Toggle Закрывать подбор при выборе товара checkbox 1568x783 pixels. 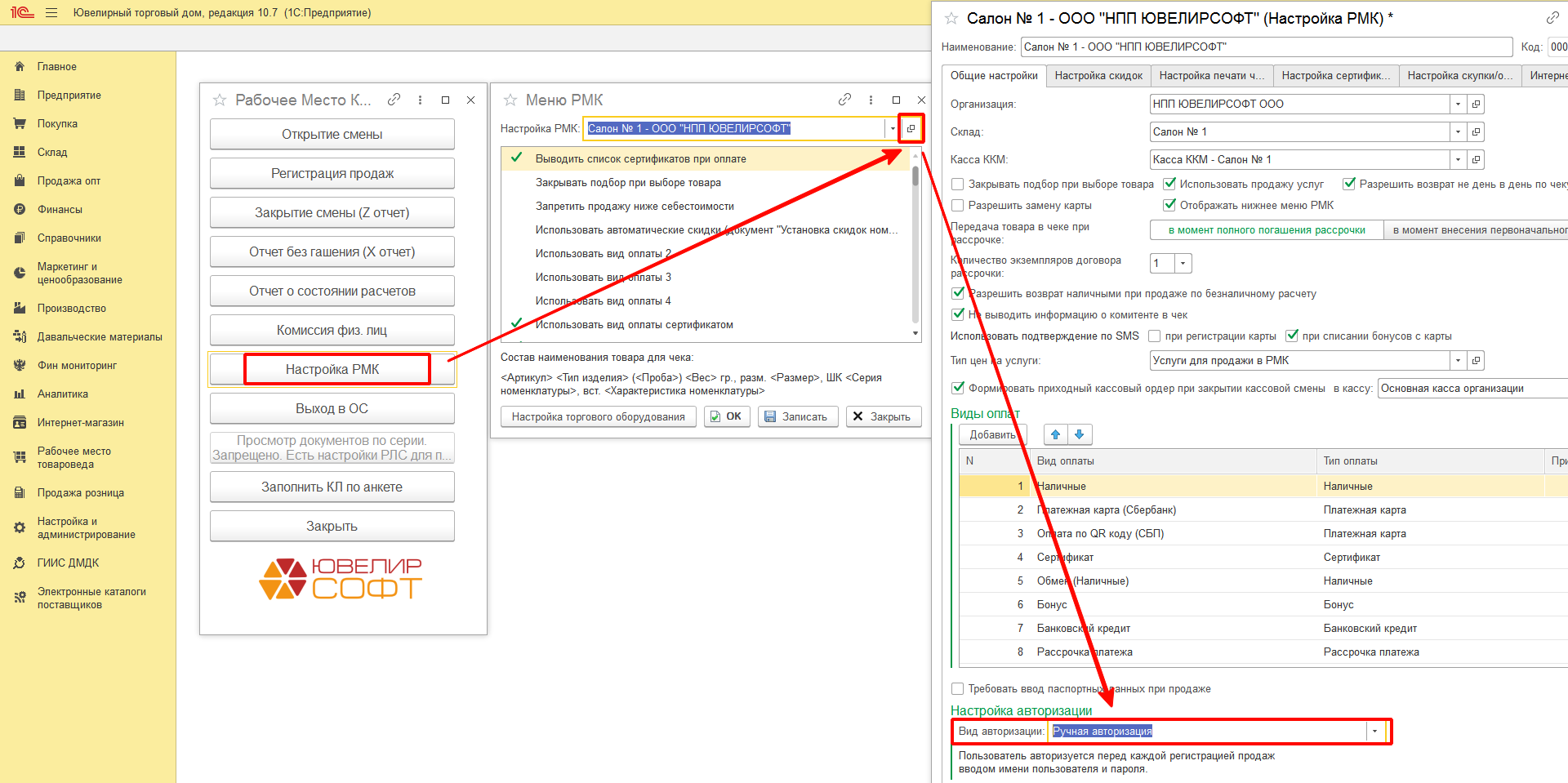click(958, 185)
